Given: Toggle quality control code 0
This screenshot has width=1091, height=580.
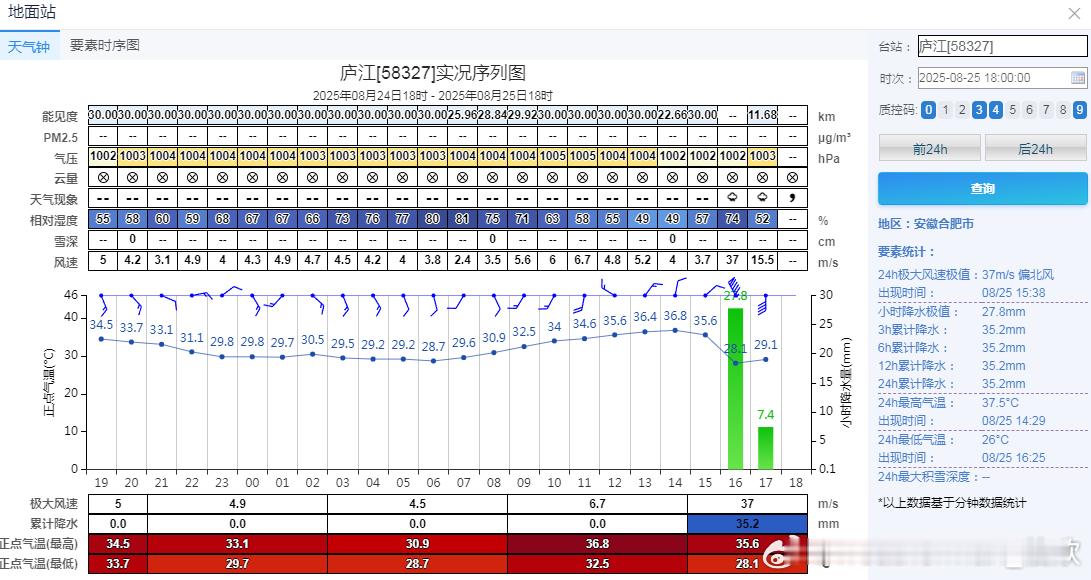Looking at the screenshot, I should [928, 109].
